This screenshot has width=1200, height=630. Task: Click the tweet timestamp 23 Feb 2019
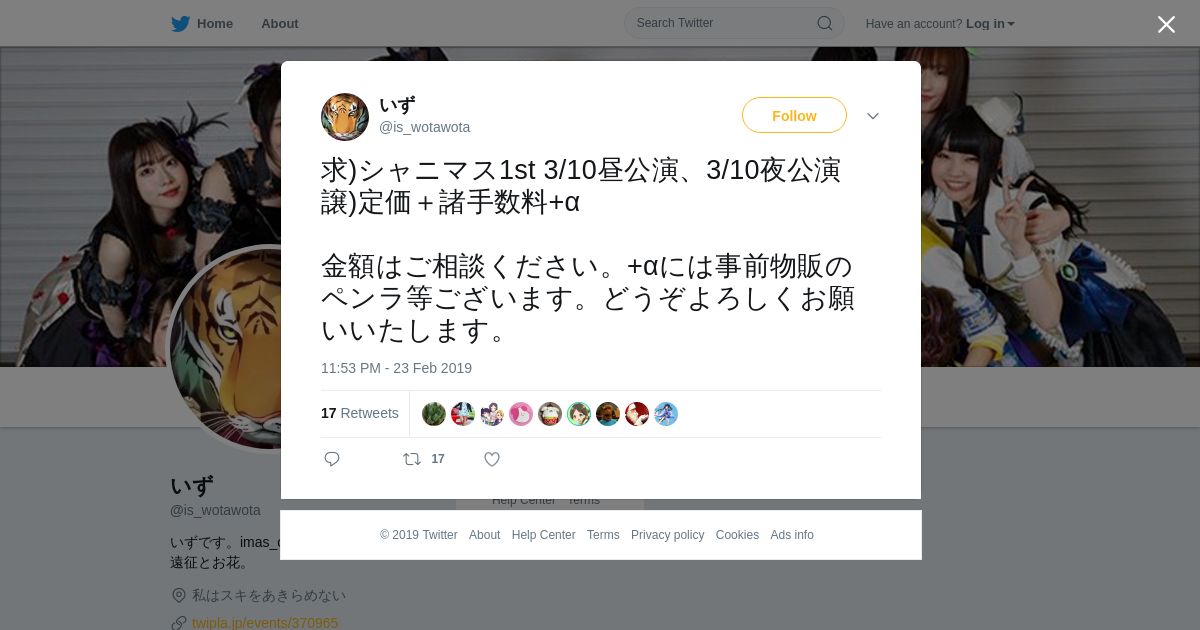[396, 368]
